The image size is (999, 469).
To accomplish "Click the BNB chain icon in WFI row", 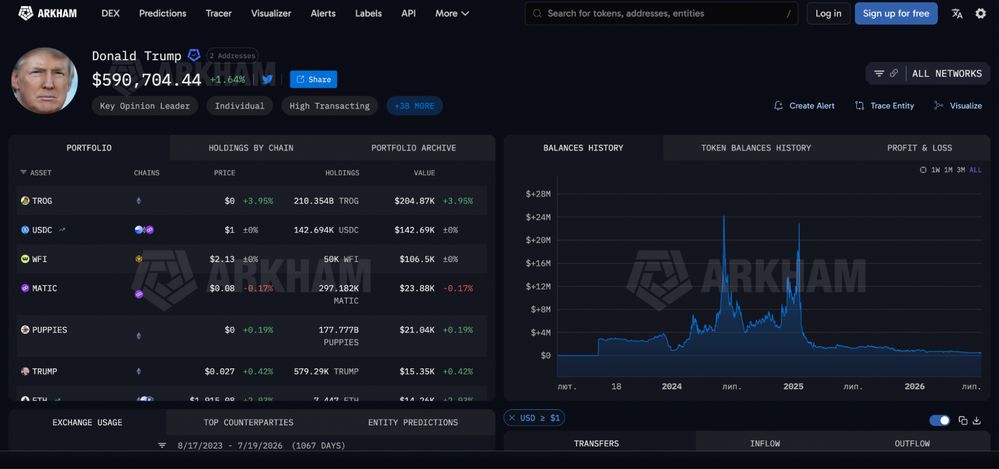I will (x=139, y=259).
